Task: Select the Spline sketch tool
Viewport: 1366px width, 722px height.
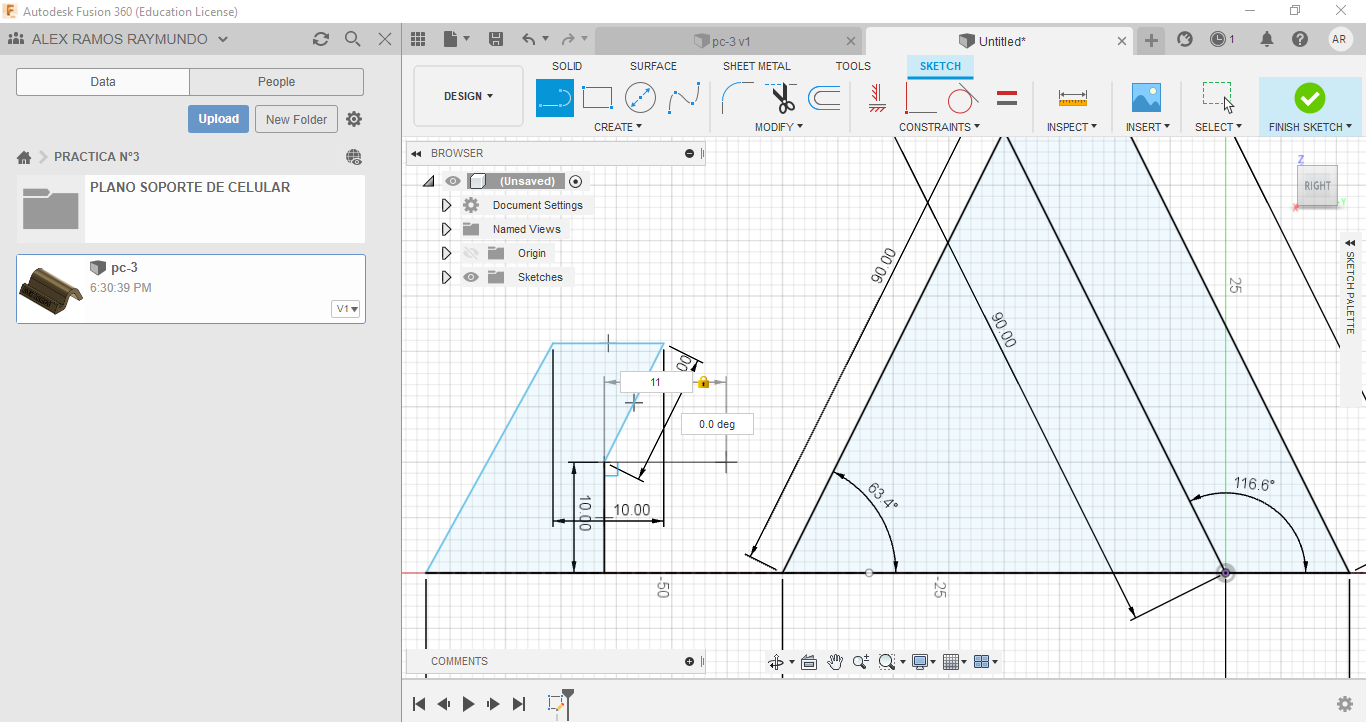Action: [684, 98]
